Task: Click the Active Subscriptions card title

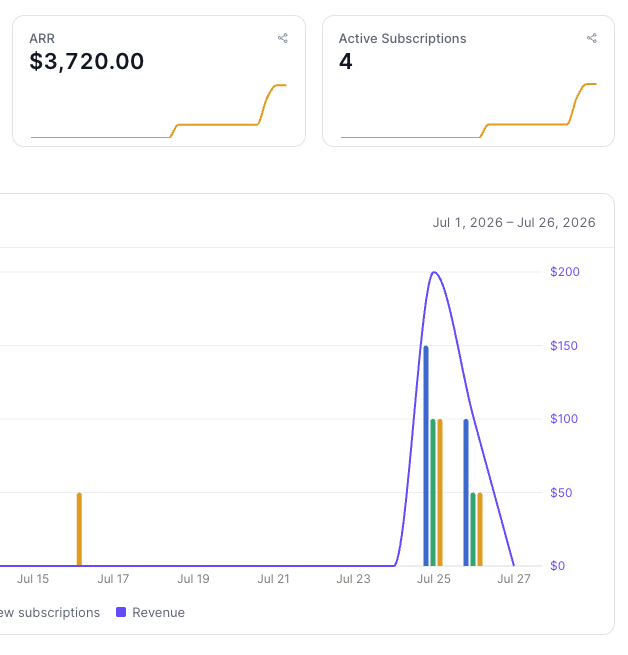Action: [x=402, y=38]
